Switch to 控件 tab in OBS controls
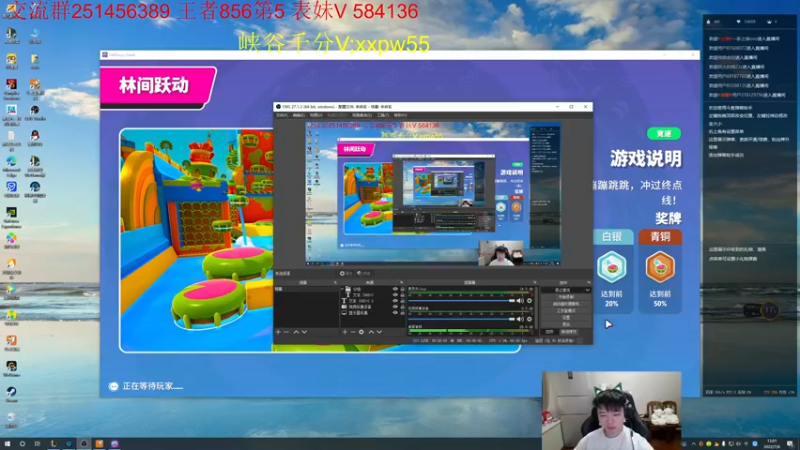This screenshot has height=450, width=800. (x=549, y=332)
